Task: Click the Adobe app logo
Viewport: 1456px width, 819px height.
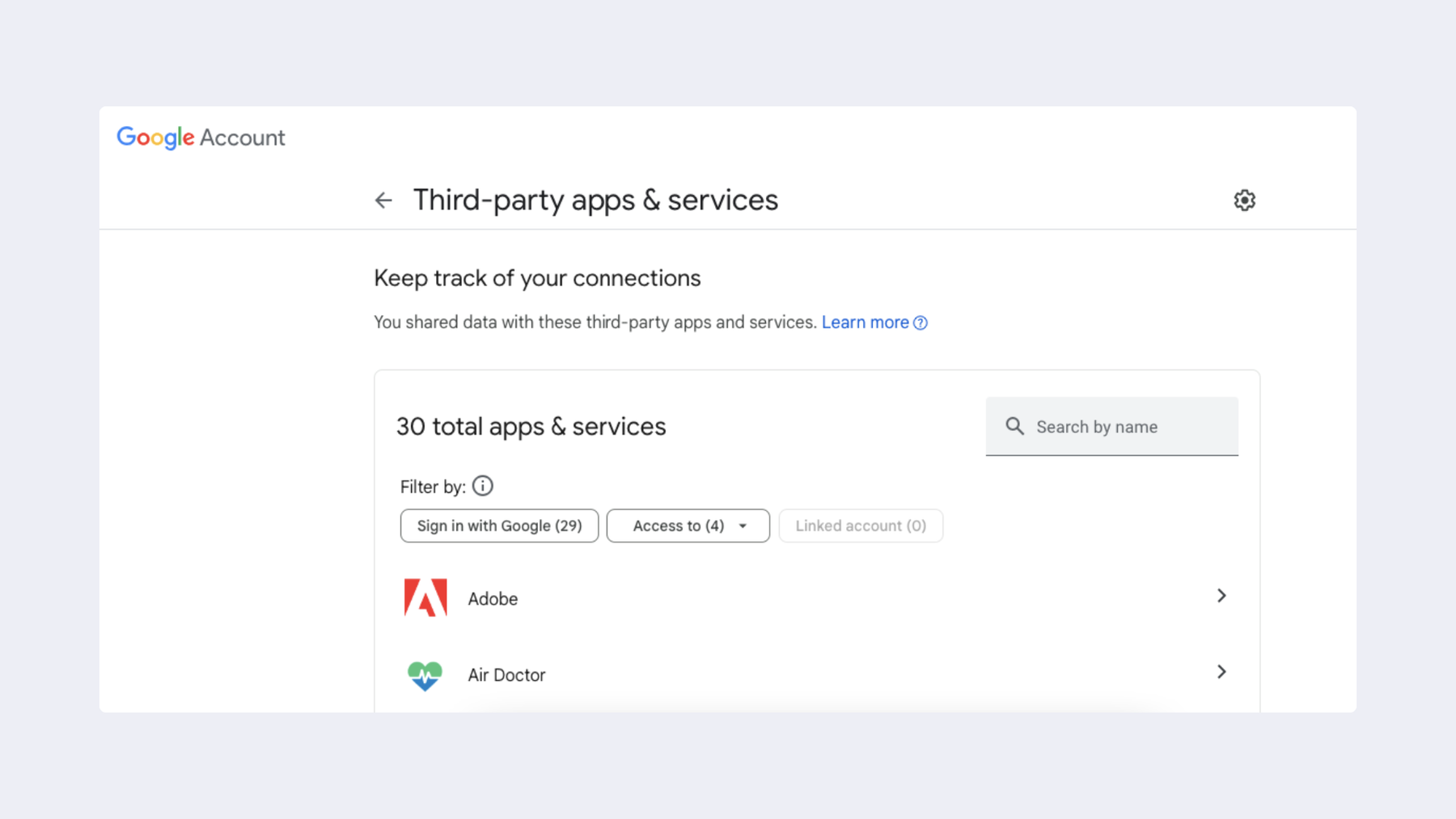Action: click(425, 598)
